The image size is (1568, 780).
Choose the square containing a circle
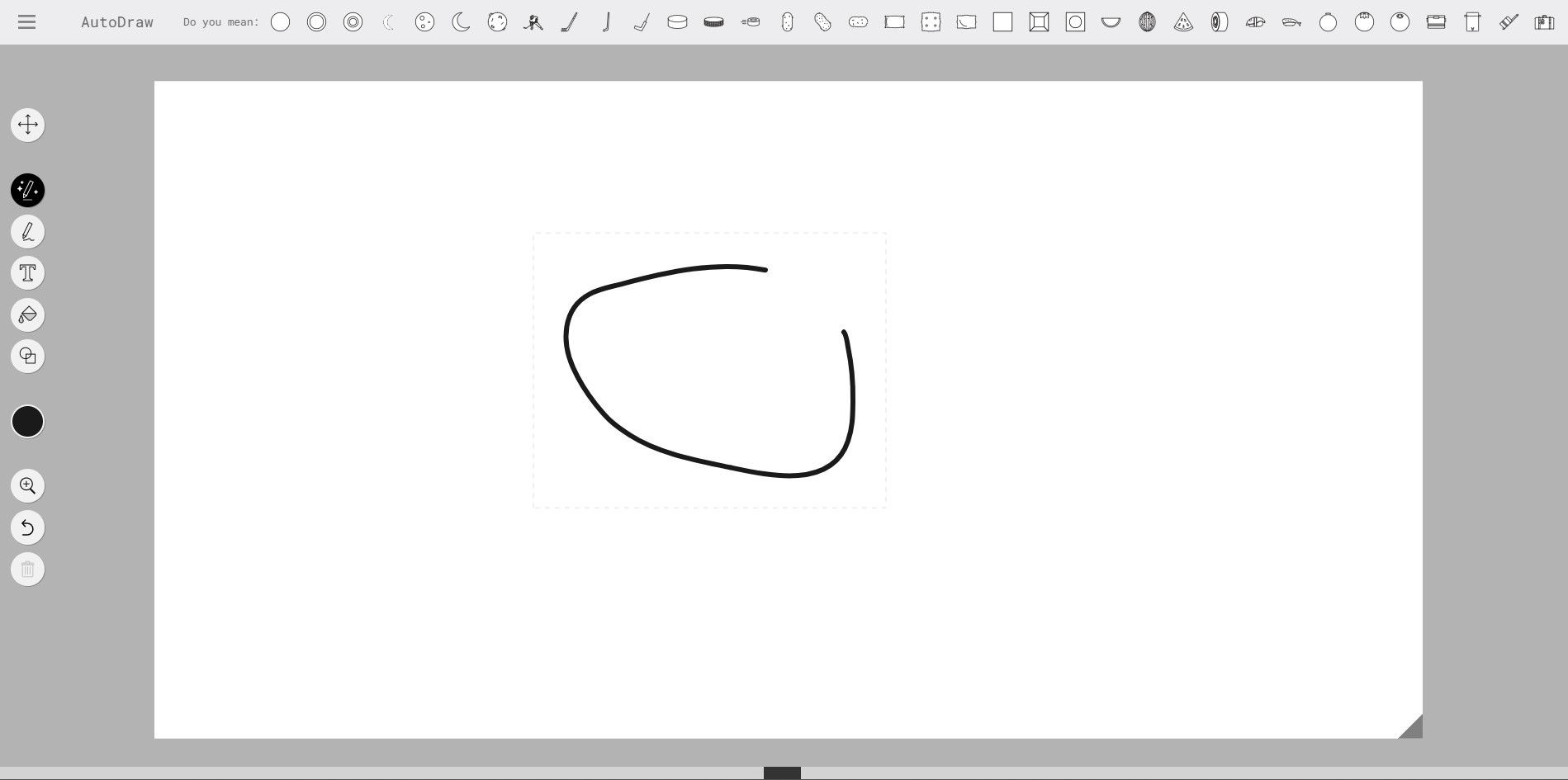point(1075,22)
